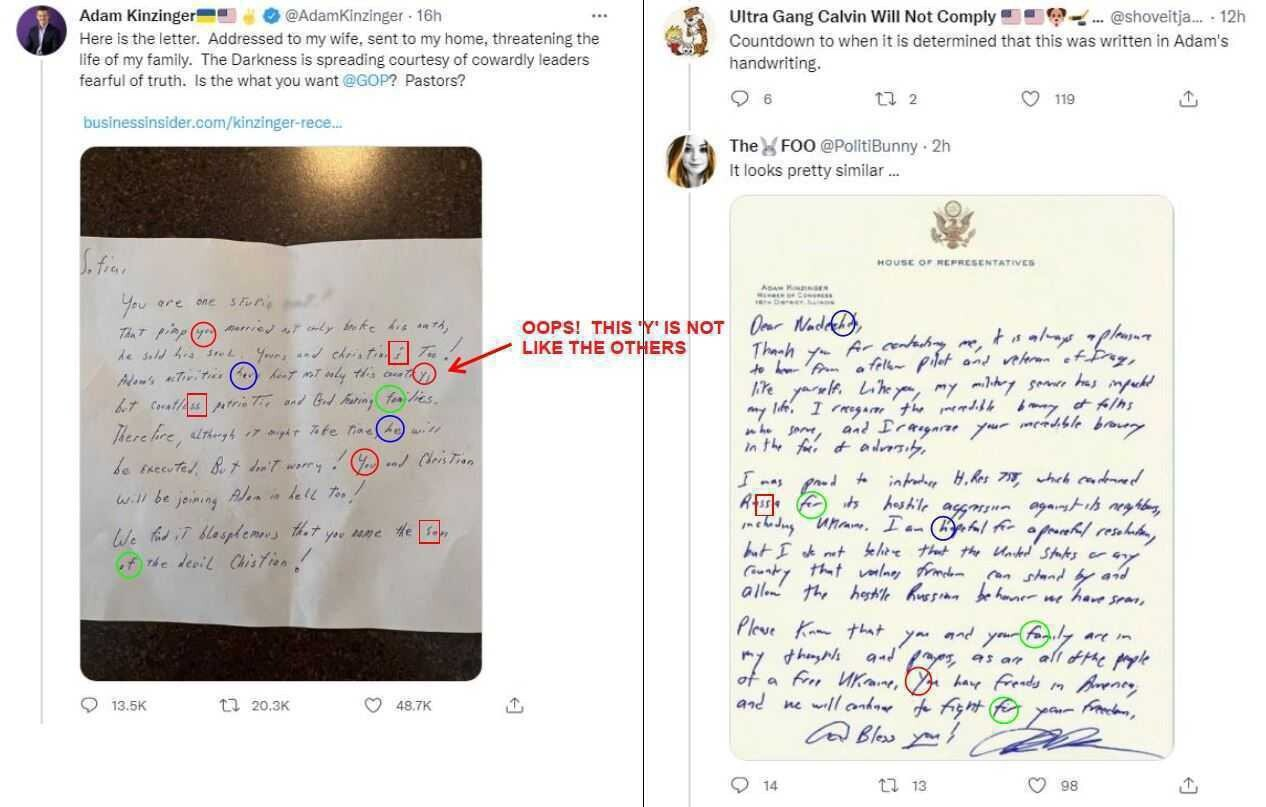
Task: Retweet Adam Kinzinger's letter tweet
Action: click(228, 705)
